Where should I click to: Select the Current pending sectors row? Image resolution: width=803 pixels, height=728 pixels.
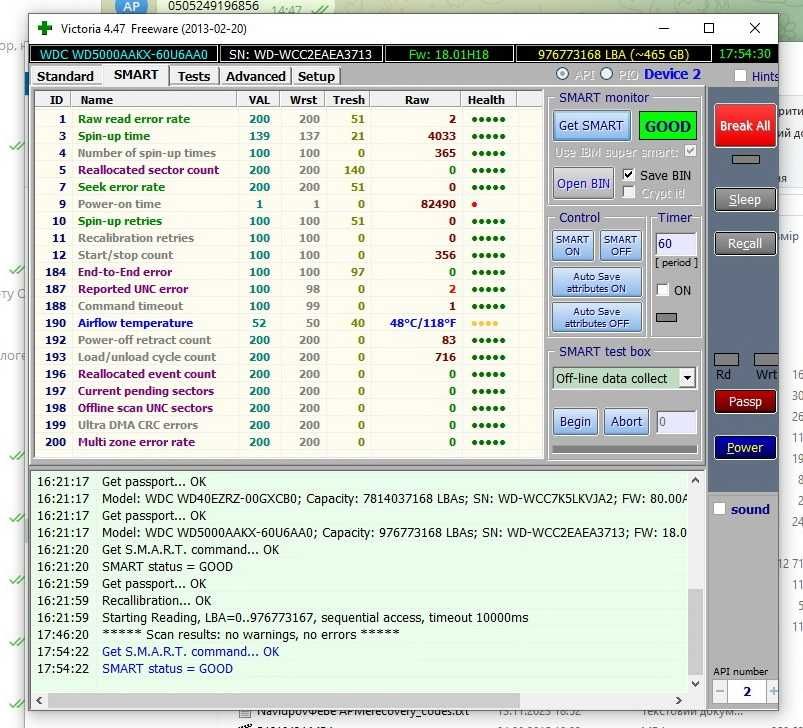tap(288, 391)
